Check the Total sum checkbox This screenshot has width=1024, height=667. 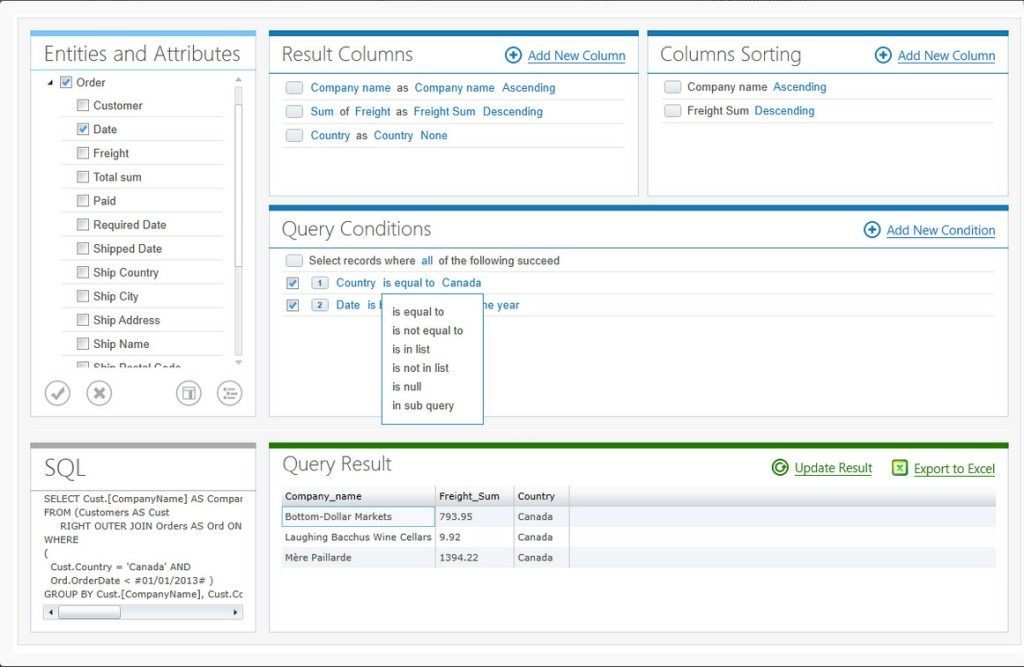point(83,177)
